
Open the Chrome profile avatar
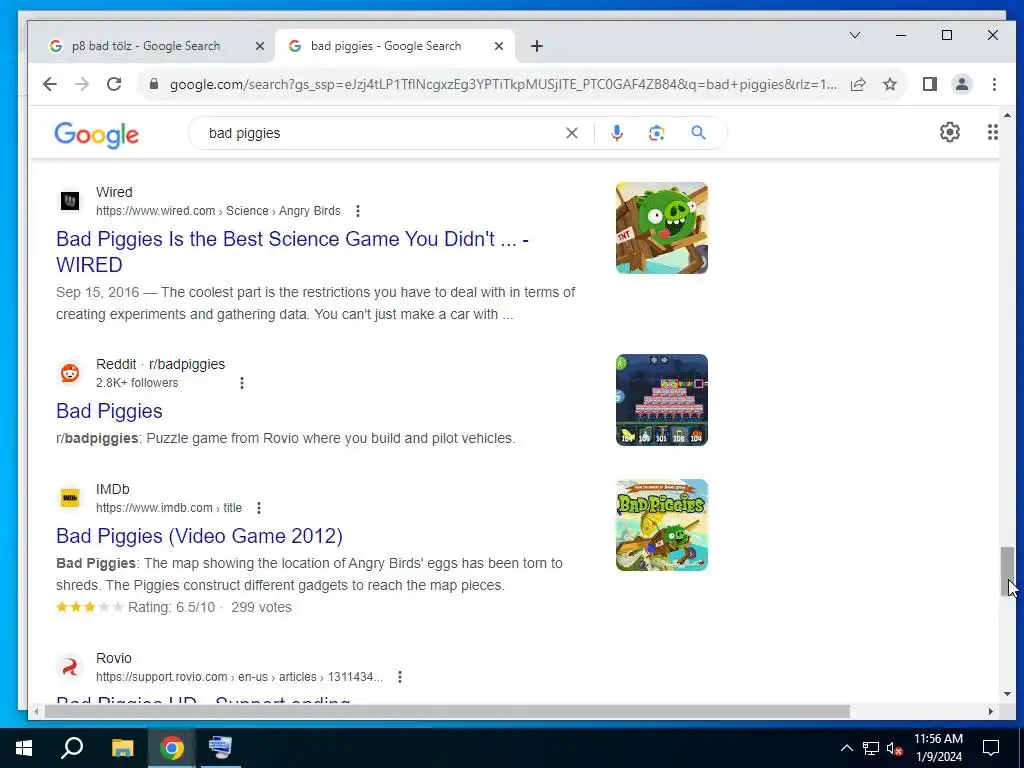pos(961,84)
